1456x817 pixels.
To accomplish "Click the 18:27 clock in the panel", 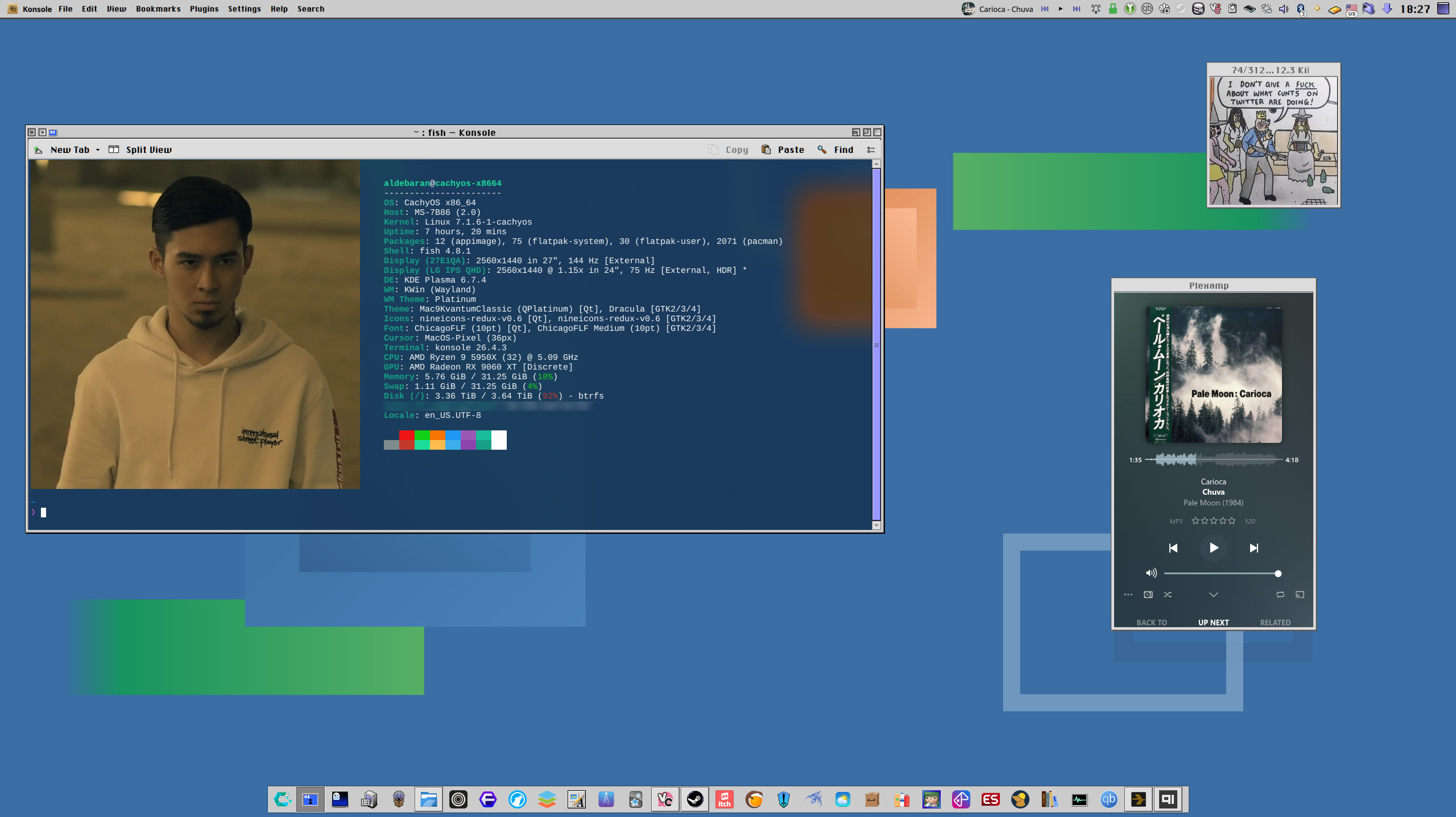I will pyautogui.click(x=1415, y=9).
